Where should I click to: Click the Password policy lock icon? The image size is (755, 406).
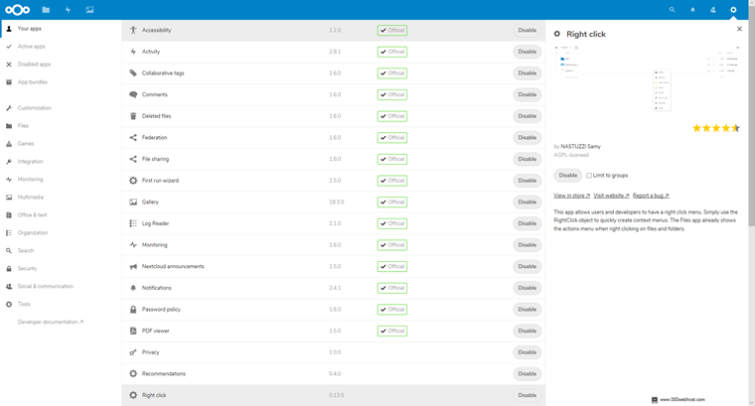[x=133, y=309]
